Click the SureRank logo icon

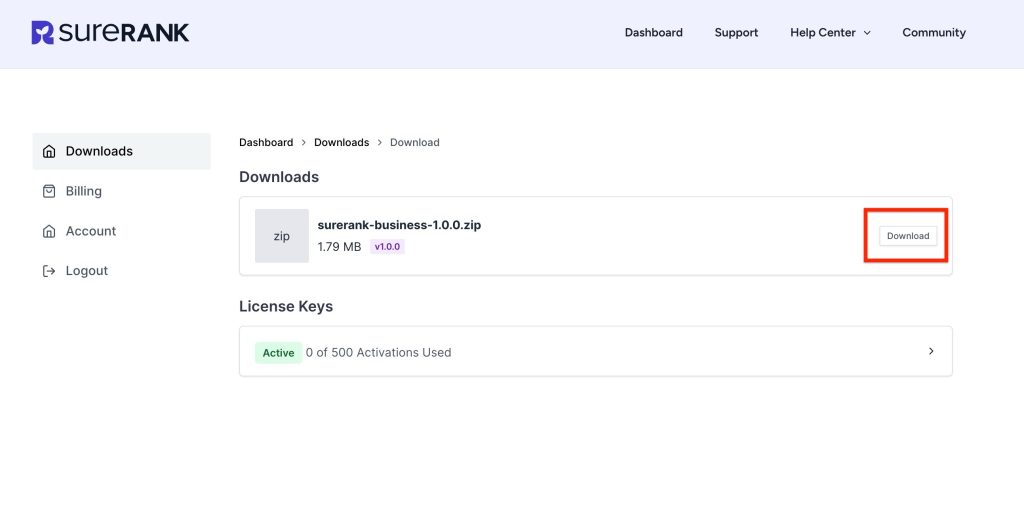point(43,33)
